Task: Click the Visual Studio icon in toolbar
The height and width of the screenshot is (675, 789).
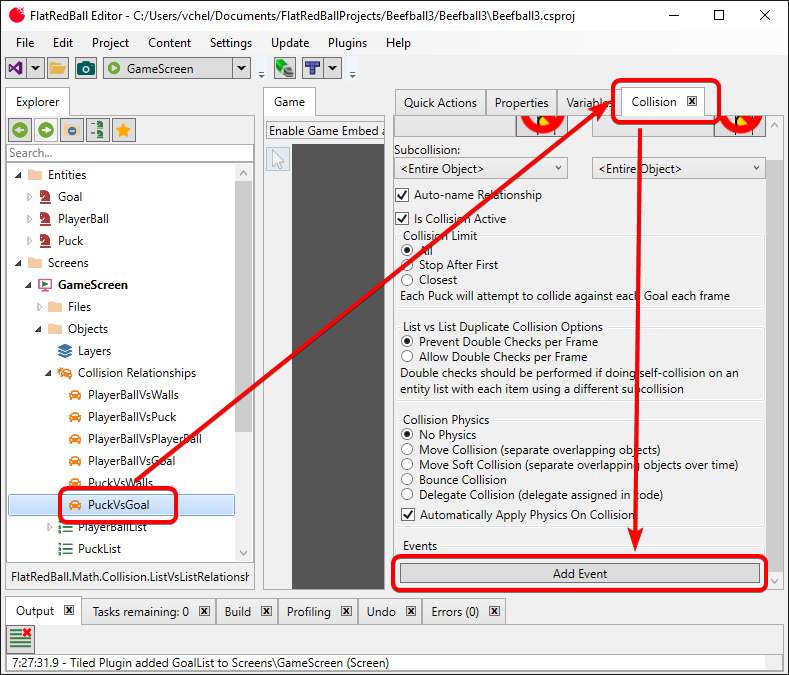Action: 16,68
